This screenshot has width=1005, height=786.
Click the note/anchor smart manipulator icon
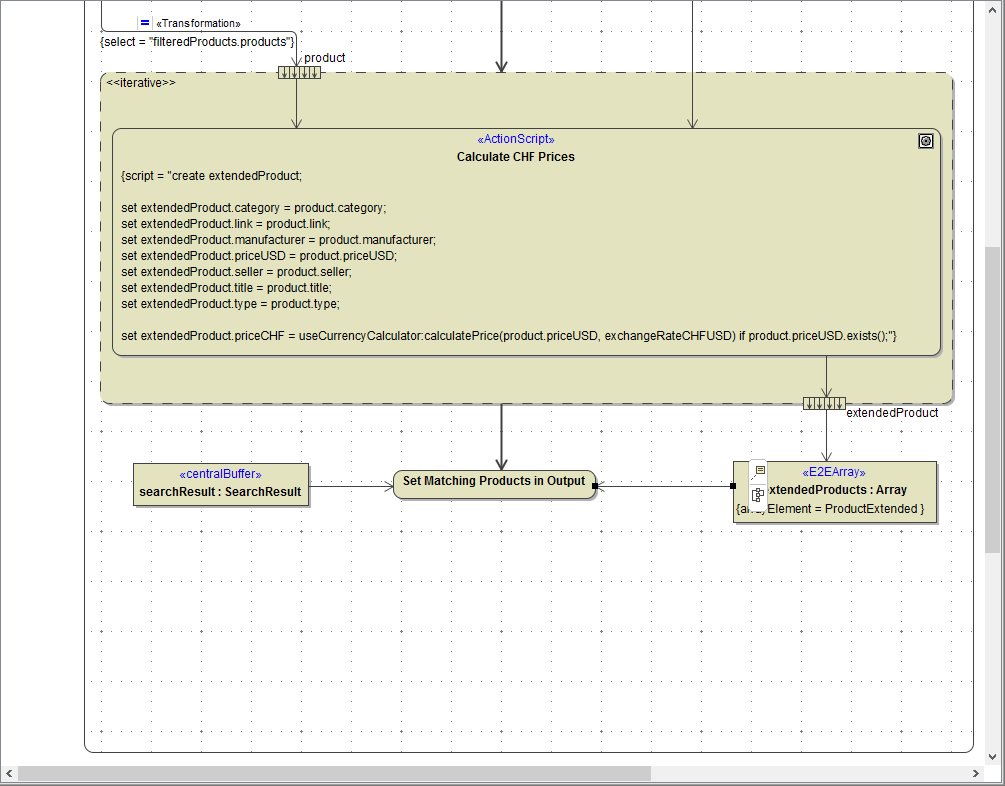758,472
